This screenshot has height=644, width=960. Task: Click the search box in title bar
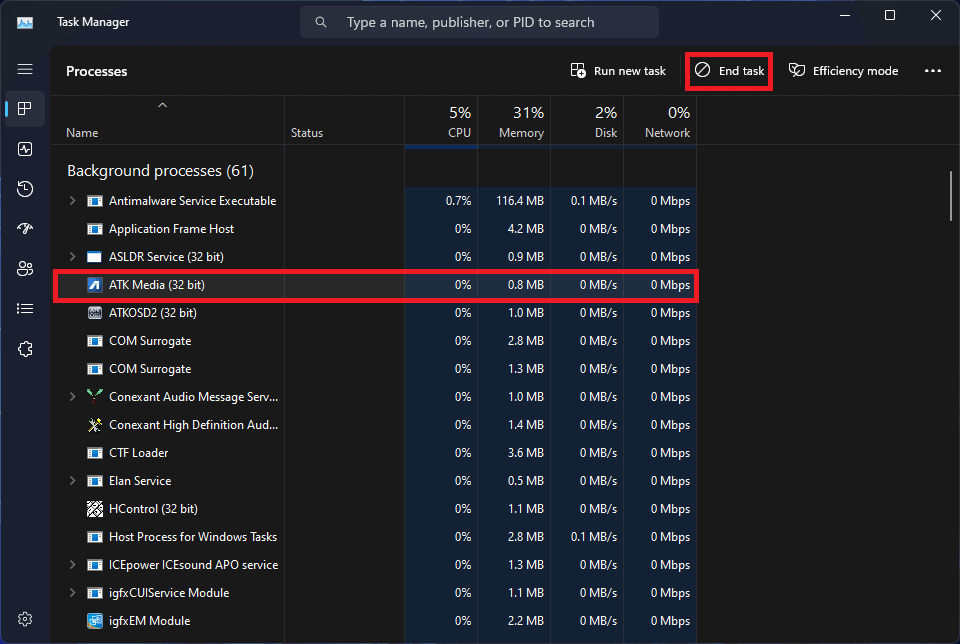point(480,22)
